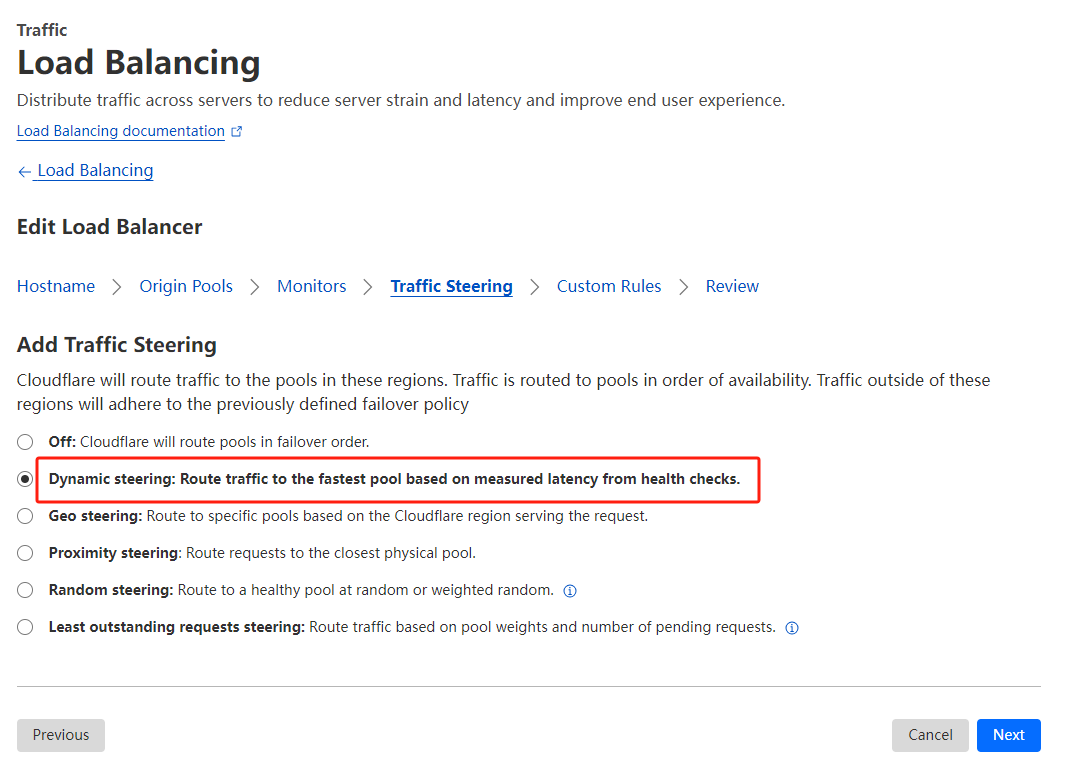Open the Review step

point(732,286)
